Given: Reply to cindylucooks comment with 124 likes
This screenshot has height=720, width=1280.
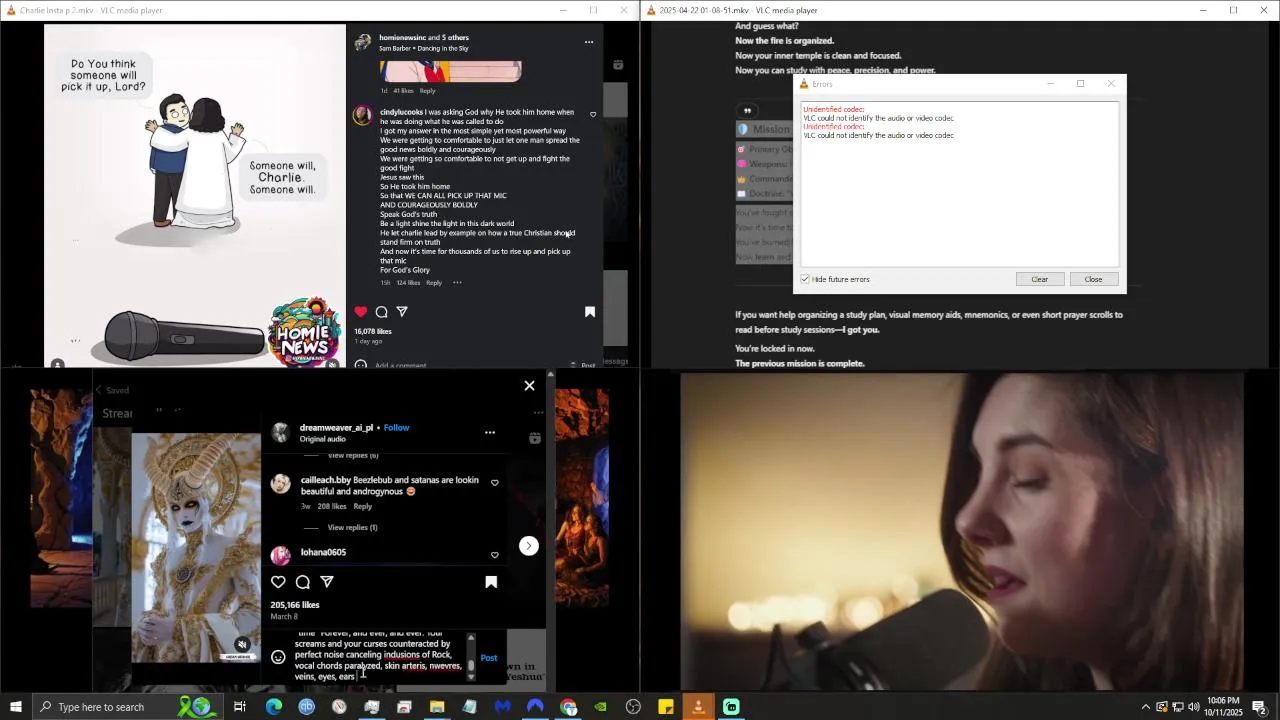Looking at the screenshot, I should [434, 283].
